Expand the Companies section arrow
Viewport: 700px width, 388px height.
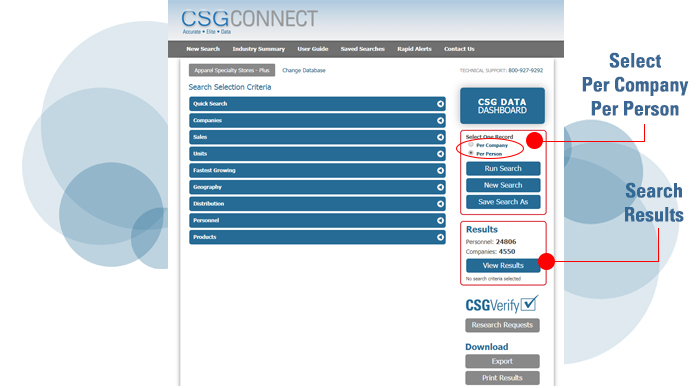440,121
